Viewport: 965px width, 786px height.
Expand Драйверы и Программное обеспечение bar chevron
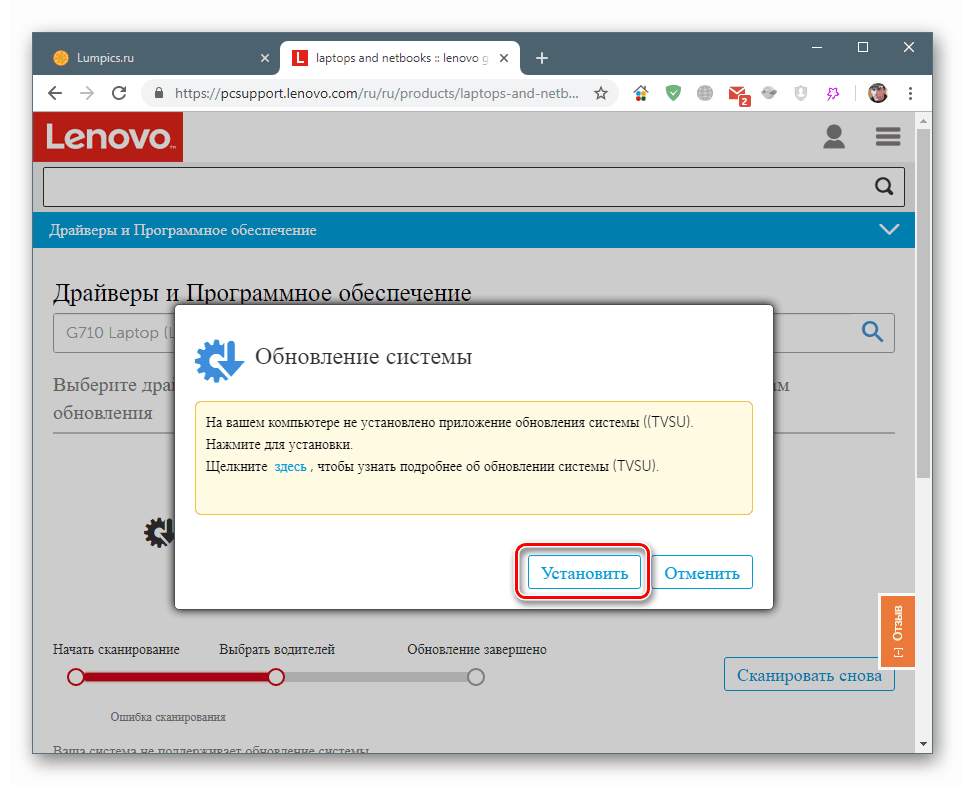889,230
